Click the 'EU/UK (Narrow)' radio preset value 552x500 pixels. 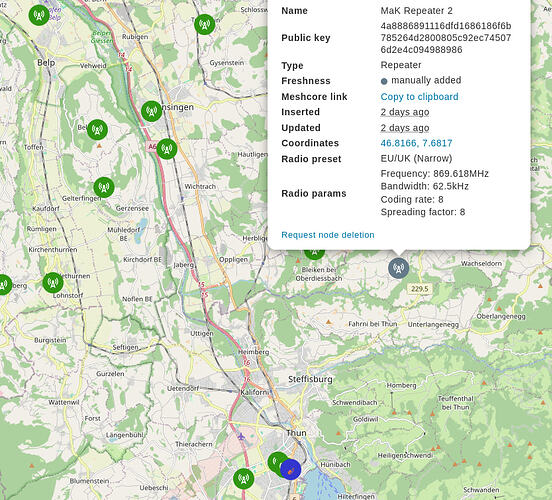416,158
